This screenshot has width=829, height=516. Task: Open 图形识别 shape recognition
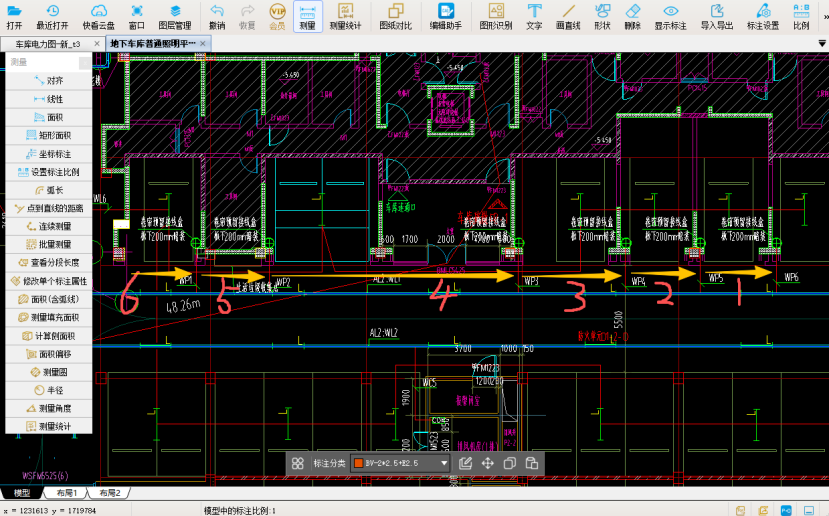495,15
